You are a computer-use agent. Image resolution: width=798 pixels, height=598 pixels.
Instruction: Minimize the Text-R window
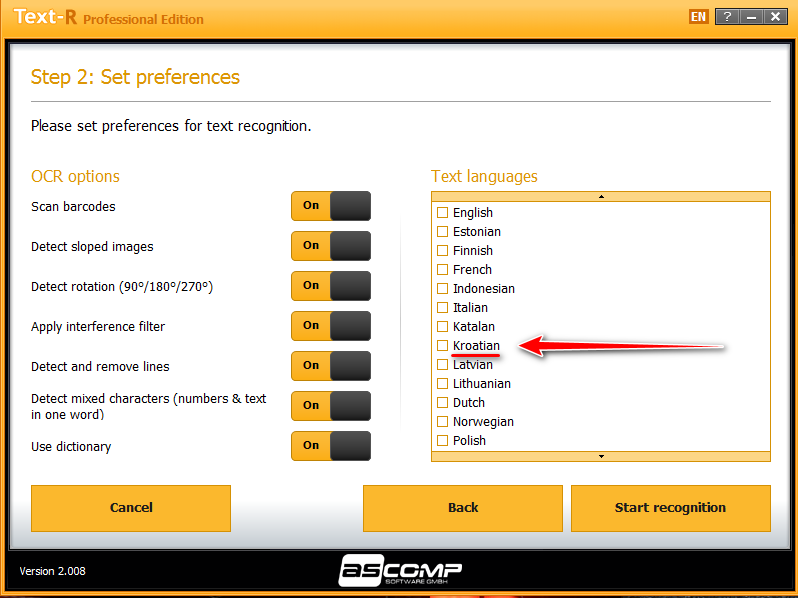pos(751,17)
